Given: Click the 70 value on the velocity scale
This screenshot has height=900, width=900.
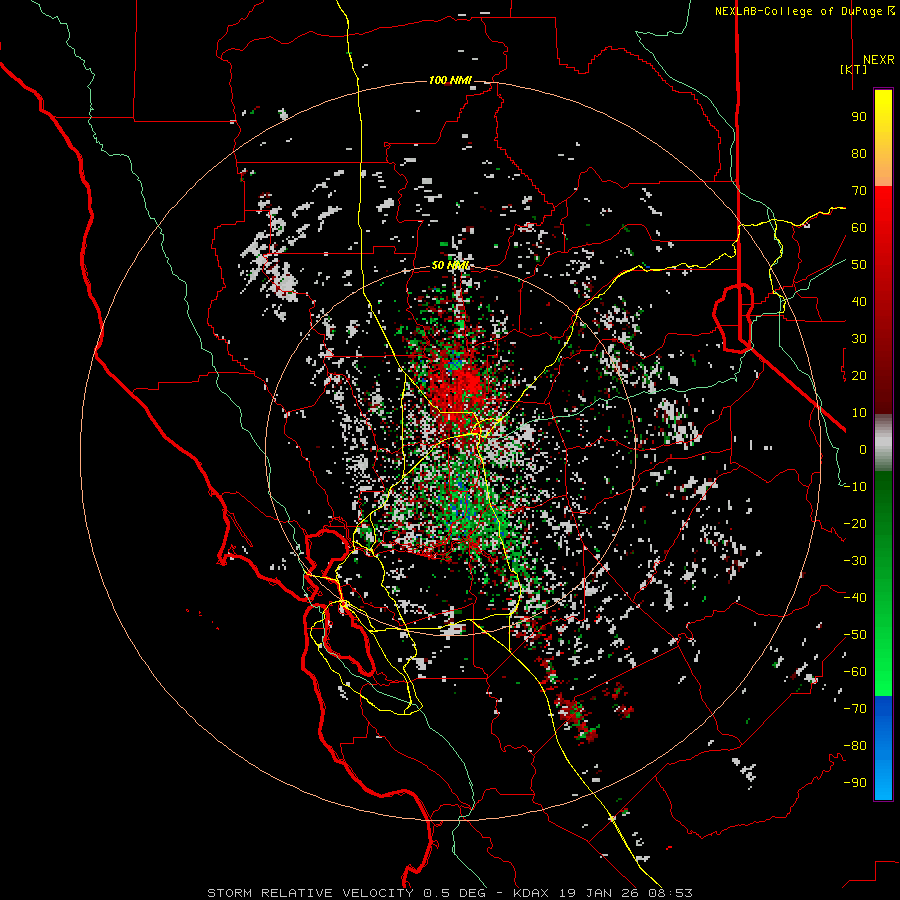Looking at the screenshot, I should point(859,191).
